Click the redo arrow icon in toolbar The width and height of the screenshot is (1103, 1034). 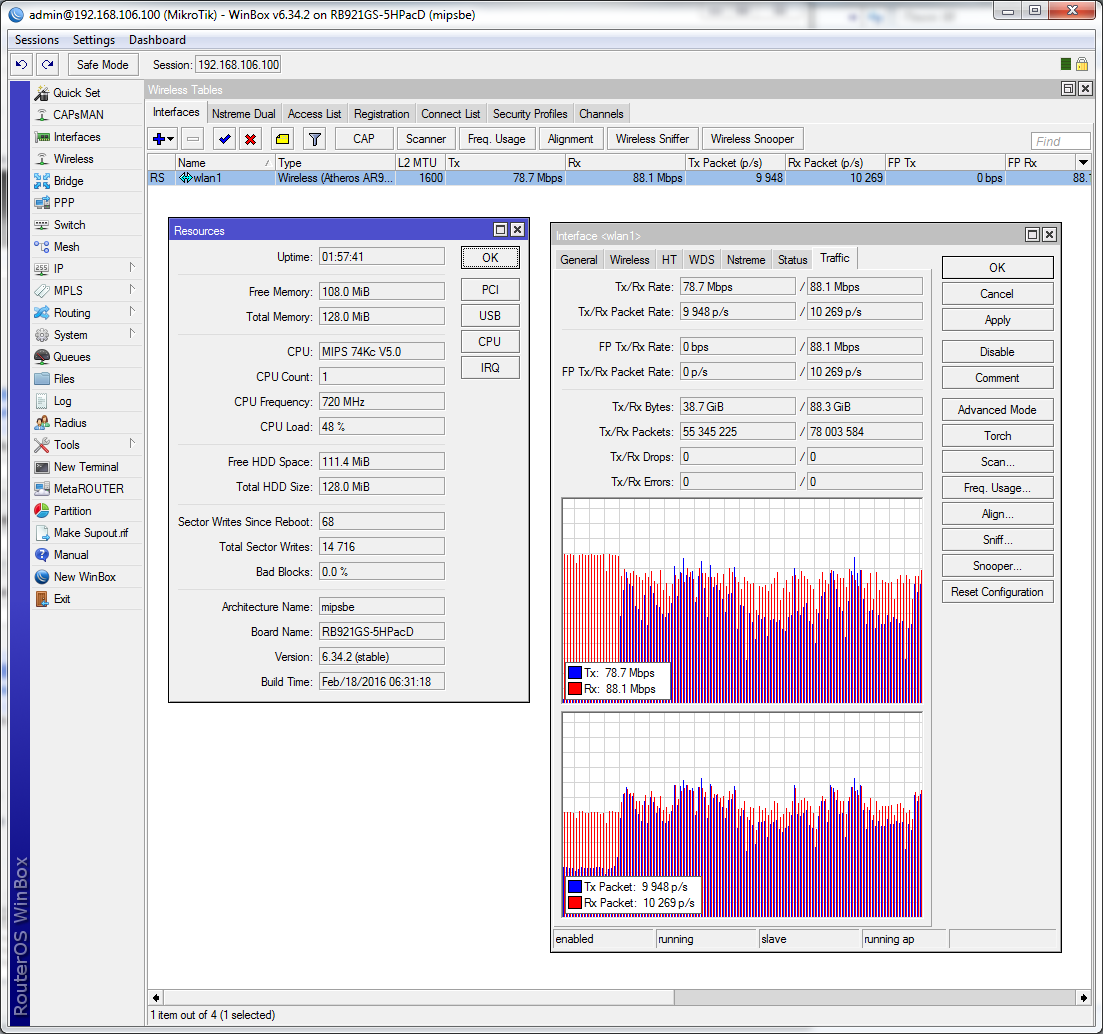47,64
